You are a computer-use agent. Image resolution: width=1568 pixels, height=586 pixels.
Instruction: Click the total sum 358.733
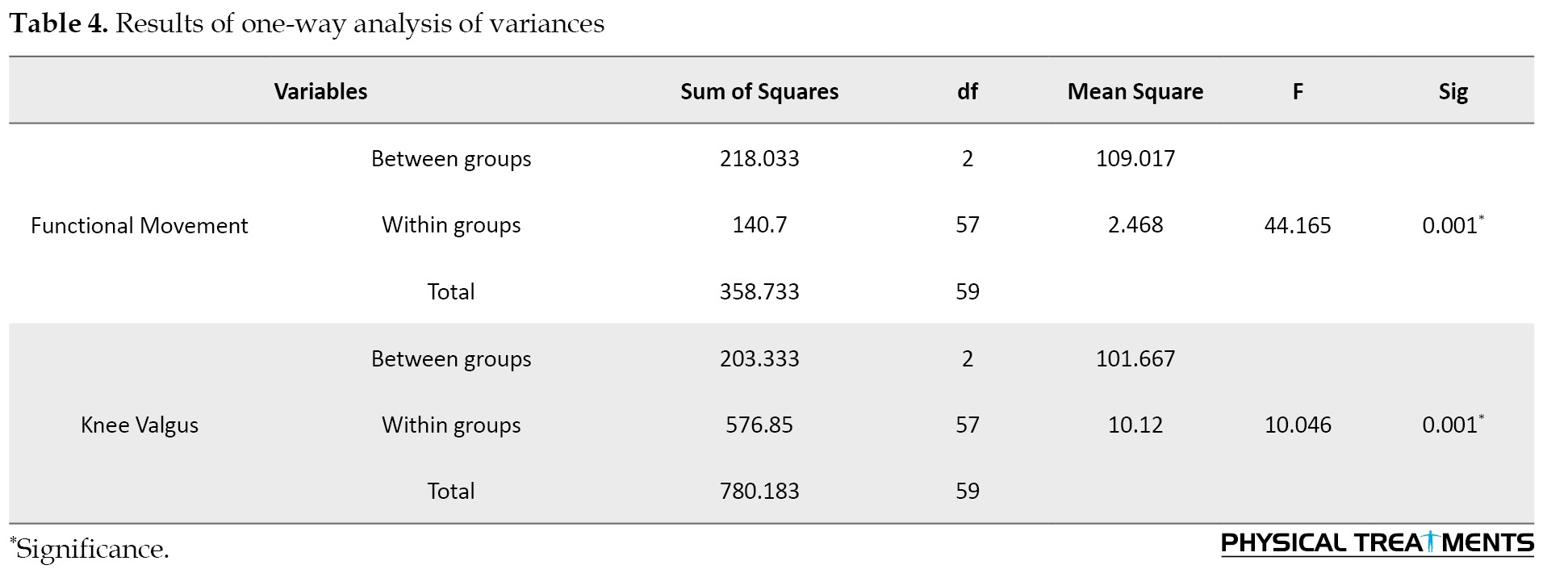tap(759, 291)
